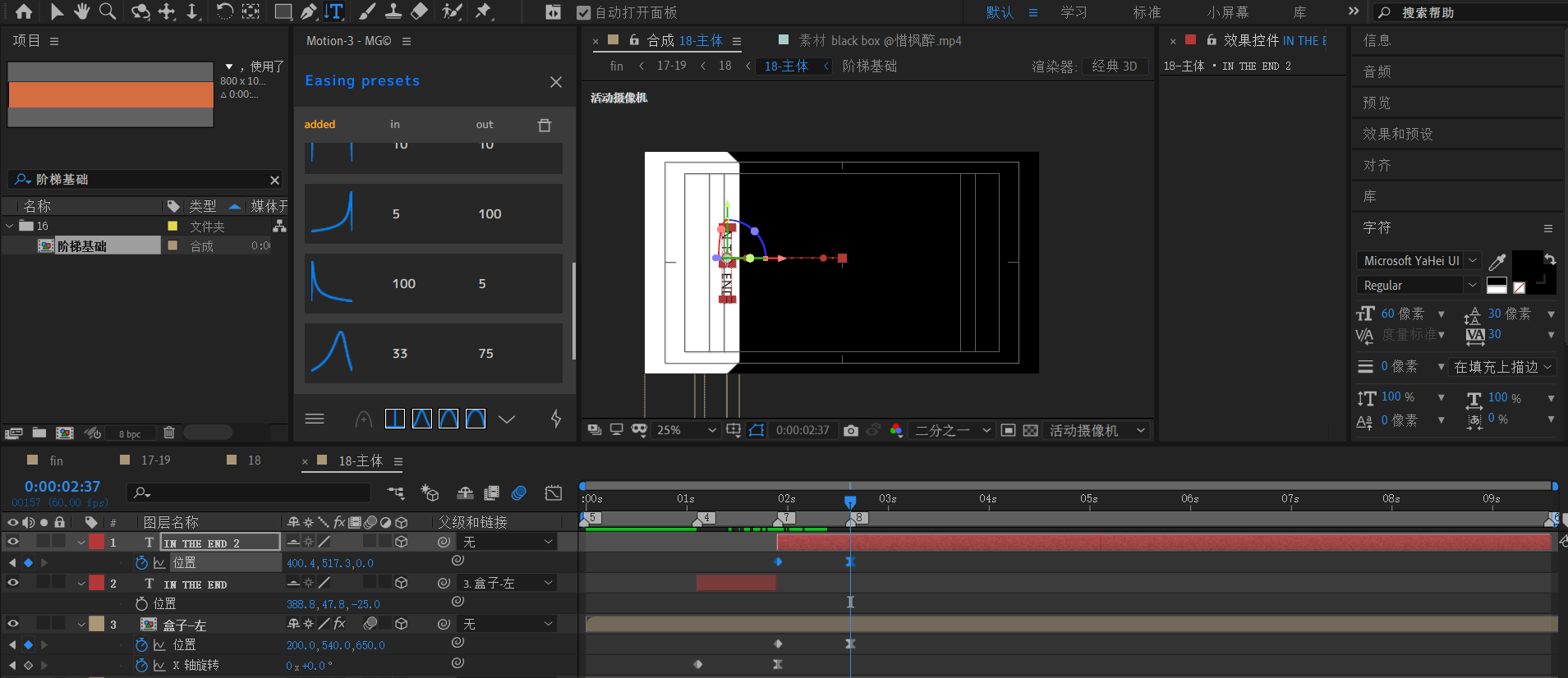Viewport: 1568px width, 678px height.
Task: Open parent dropdown showing 3.盒子-左
Action: pos(507,583)
